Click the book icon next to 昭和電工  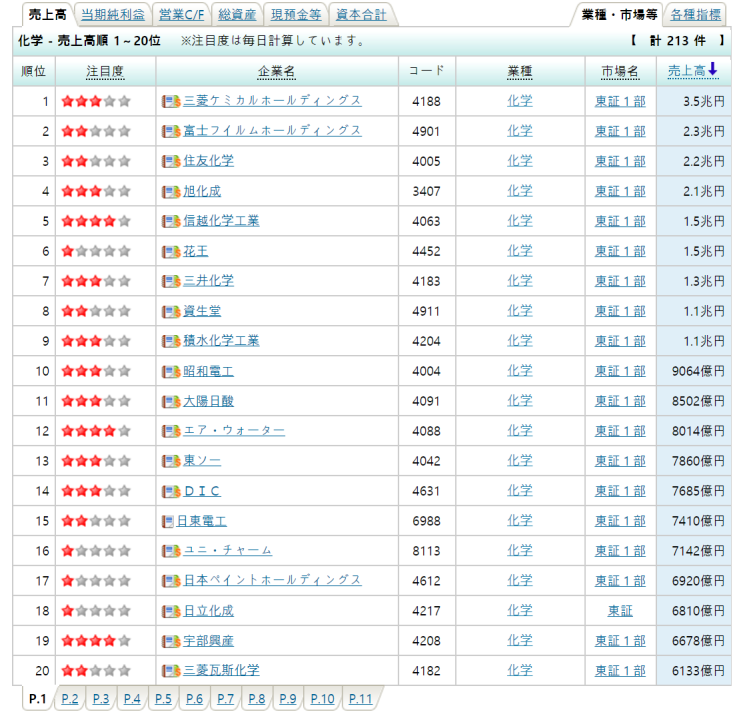(x=171, y=371)
